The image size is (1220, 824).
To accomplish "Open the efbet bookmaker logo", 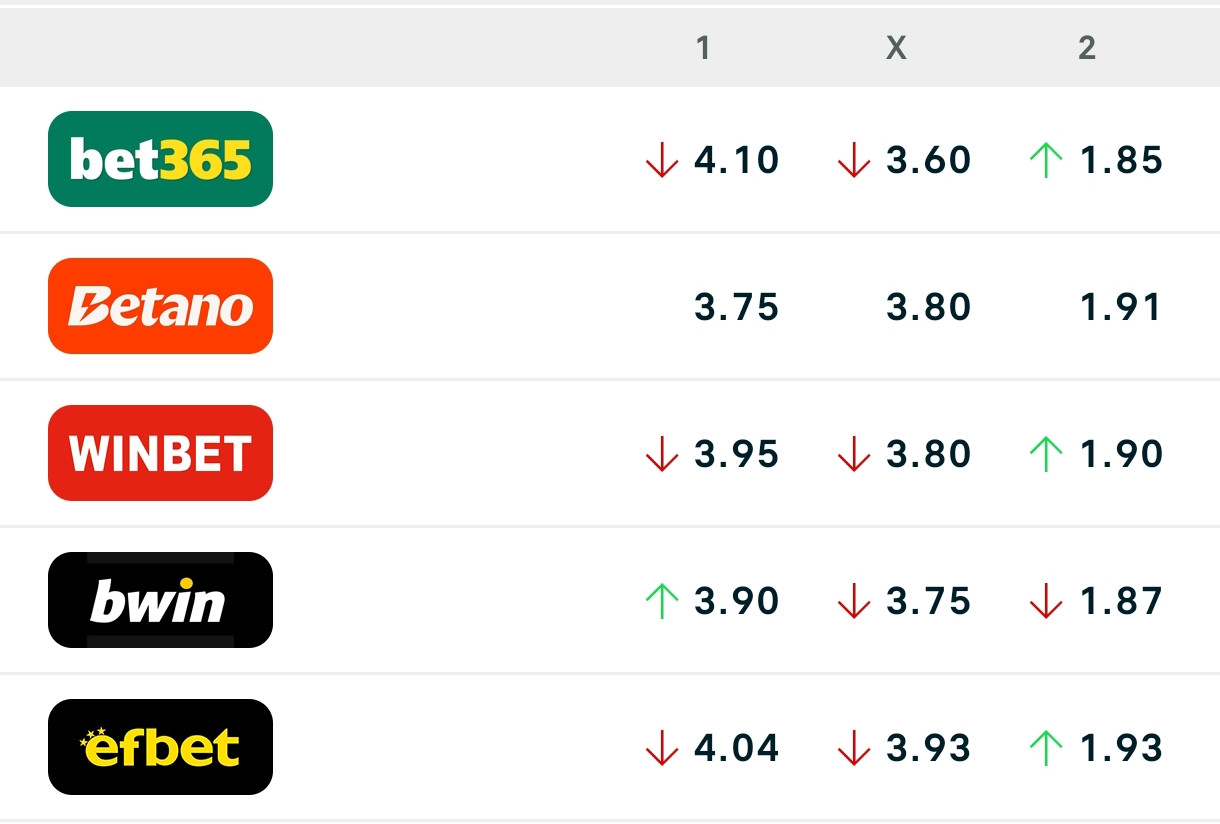I will 160,746.
